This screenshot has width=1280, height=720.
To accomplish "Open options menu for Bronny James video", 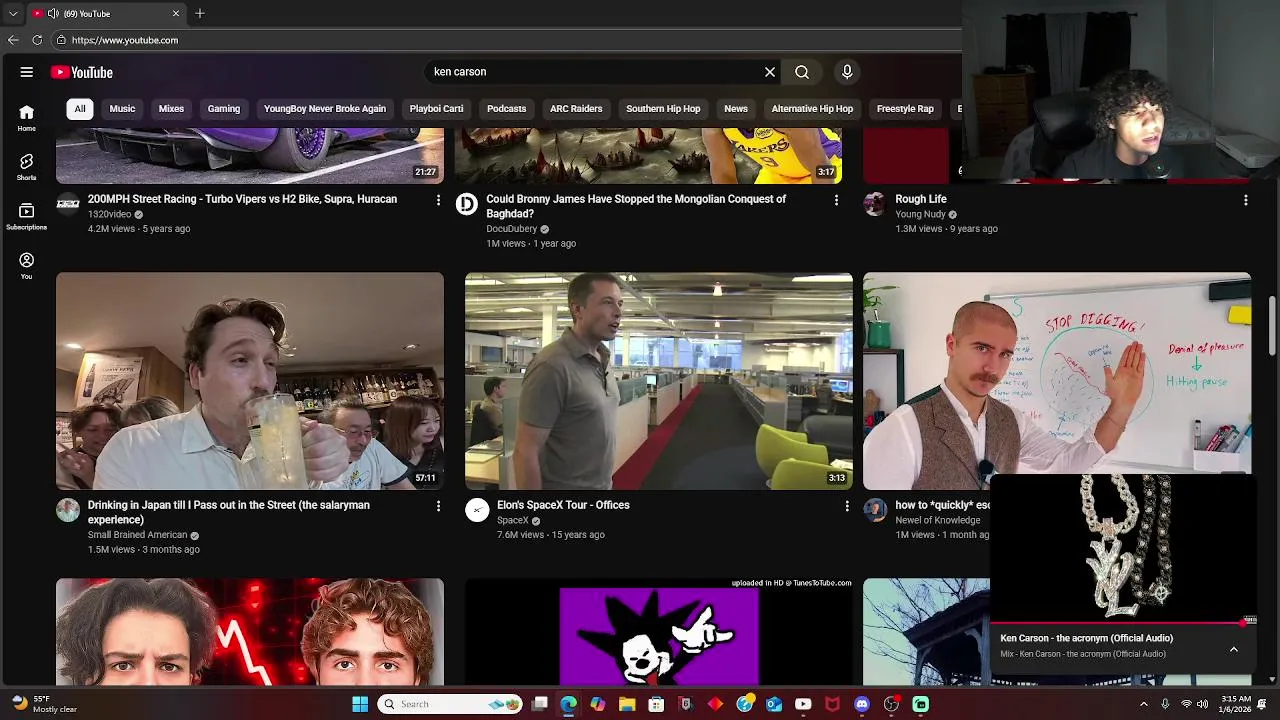I will pyautogui.click(x=837, y=200).
